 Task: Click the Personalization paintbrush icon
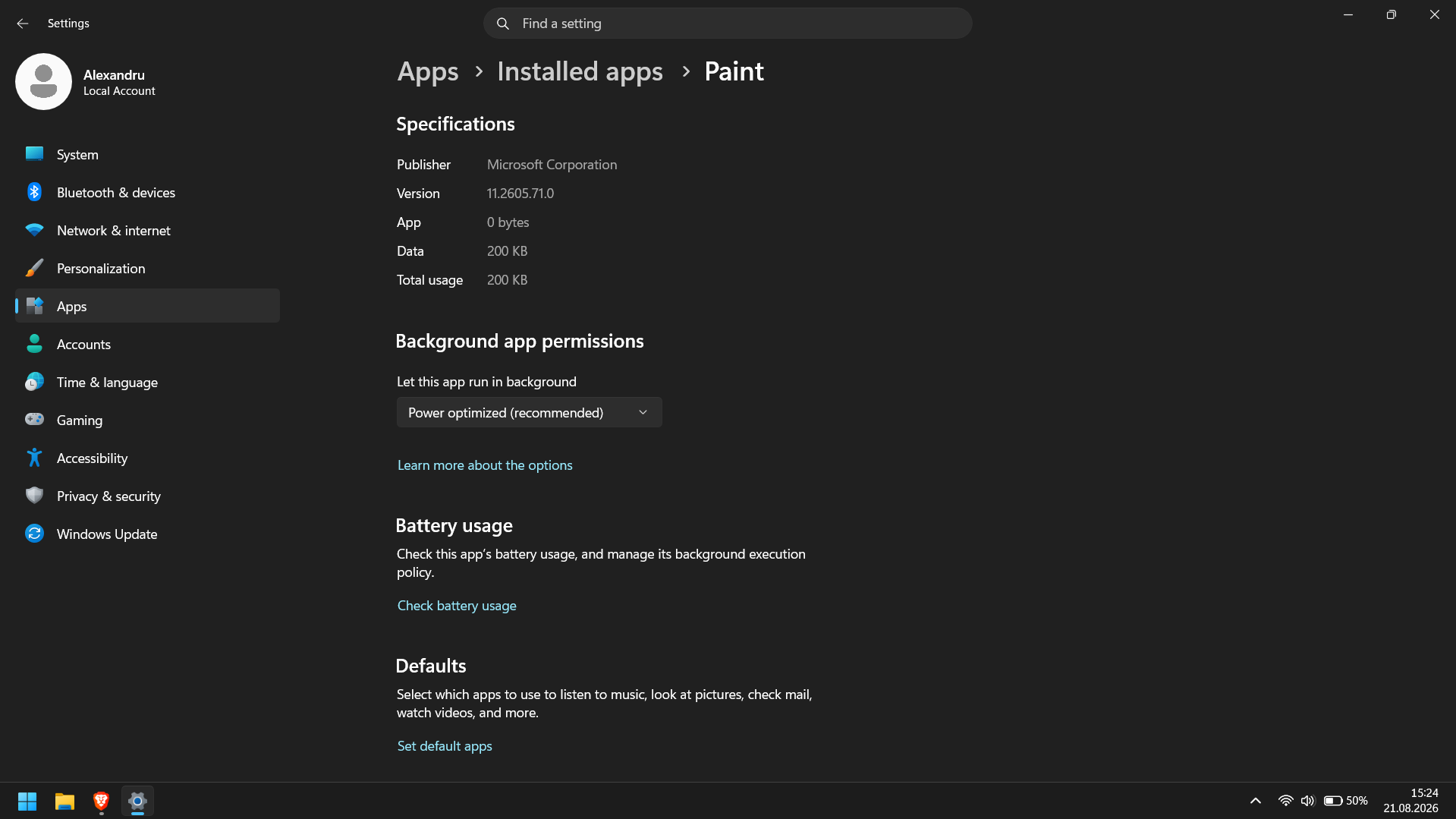coord(34,268)
